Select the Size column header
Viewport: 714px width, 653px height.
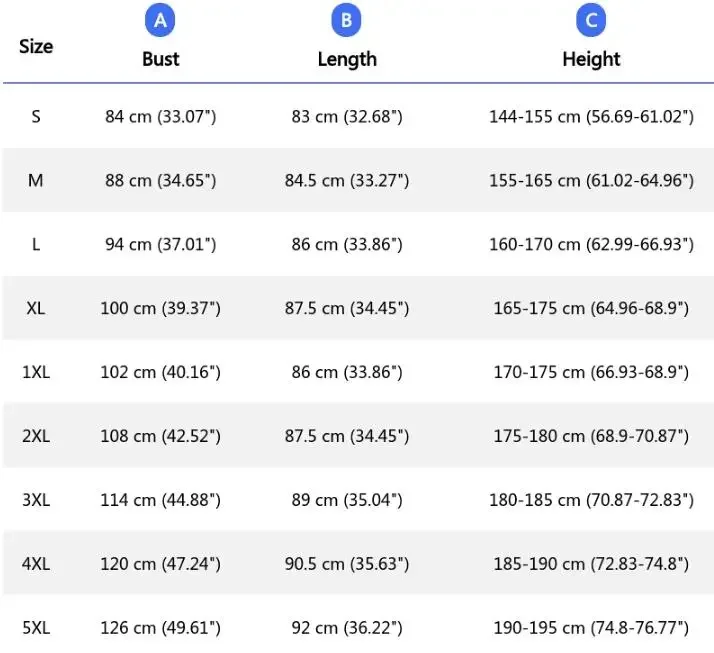tap(36, 46)
